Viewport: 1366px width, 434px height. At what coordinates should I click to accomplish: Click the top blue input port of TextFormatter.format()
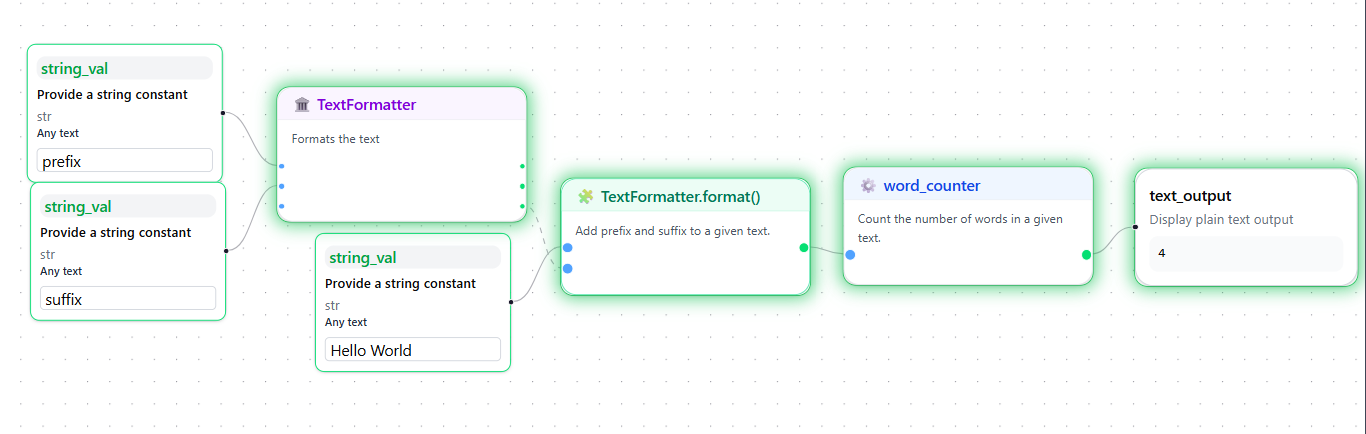(x=567, y=248)
